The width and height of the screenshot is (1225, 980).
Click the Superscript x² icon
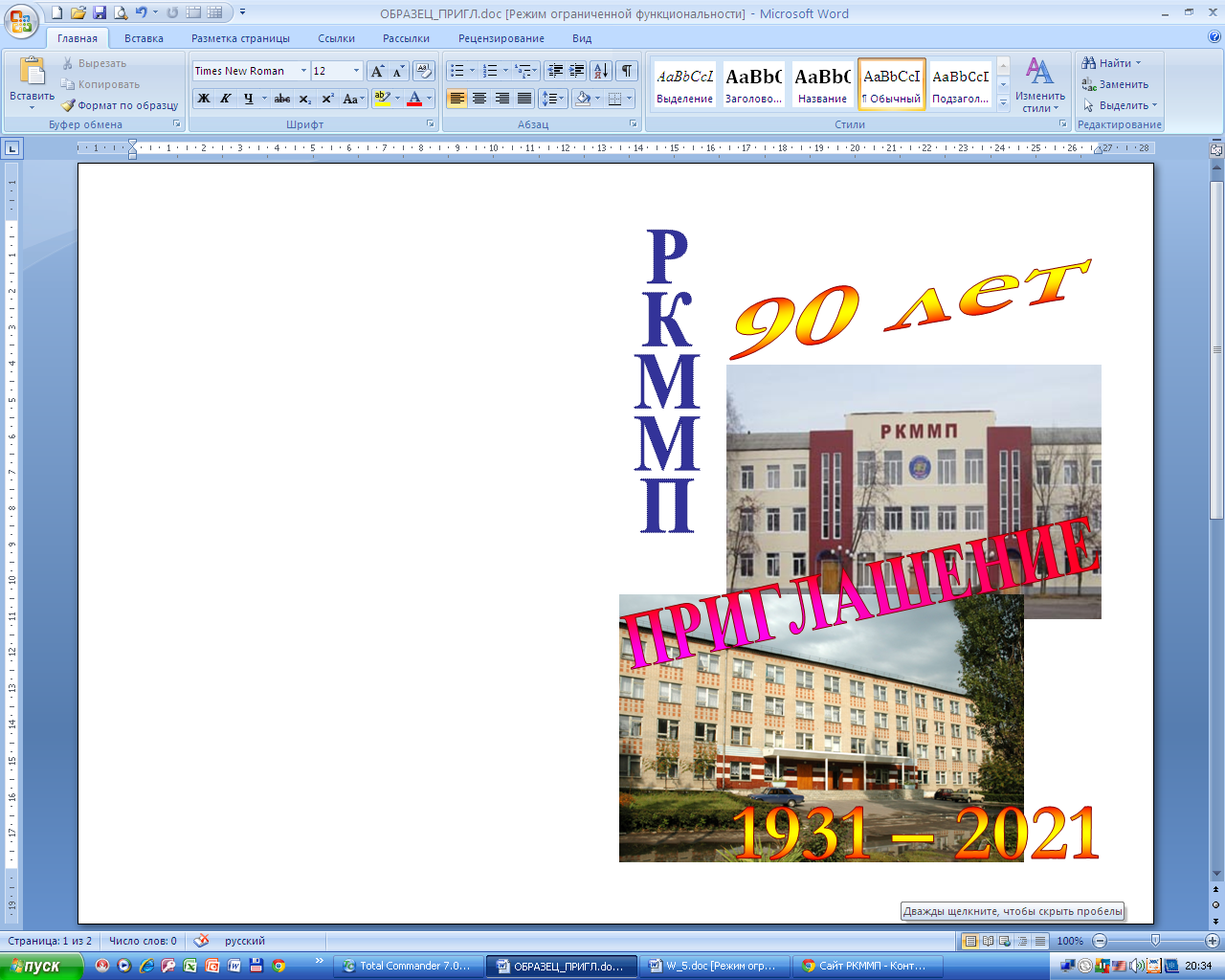tap(327, 99)
